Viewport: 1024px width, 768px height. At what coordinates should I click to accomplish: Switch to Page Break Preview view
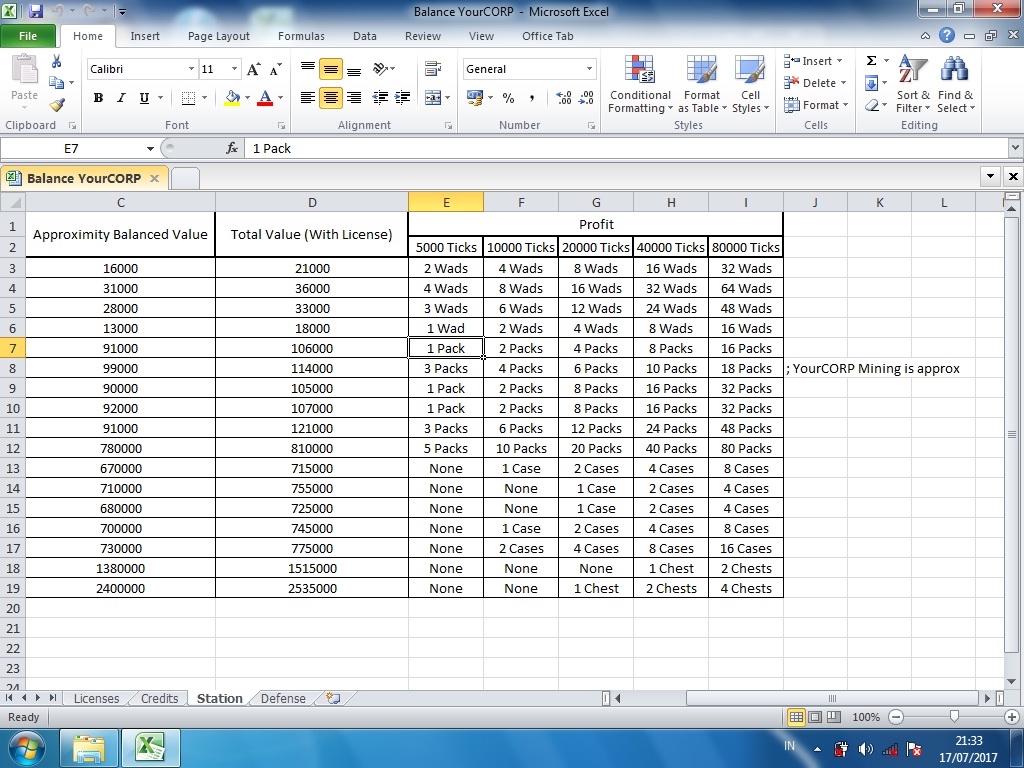(x=834, y=717)
